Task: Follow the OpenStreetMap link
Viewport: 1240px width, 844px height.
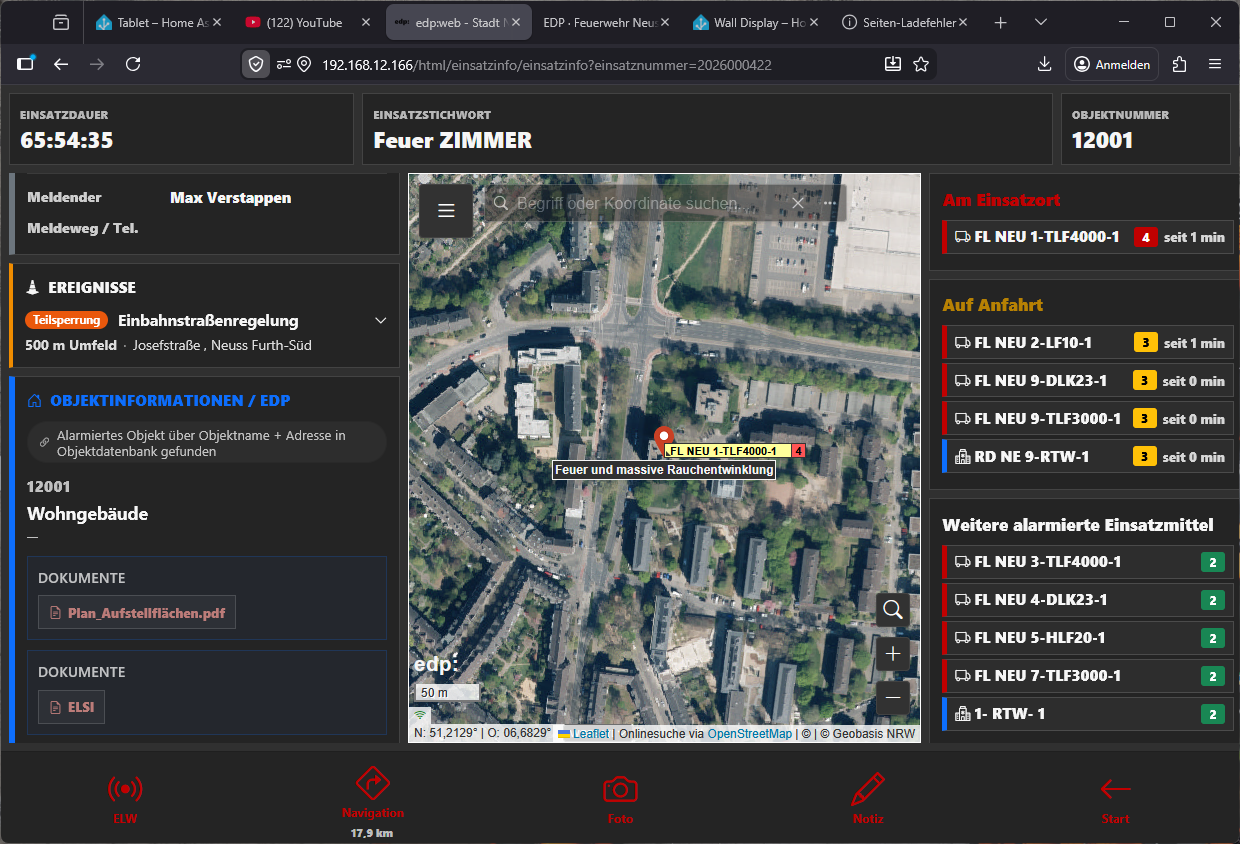Action: 749,734
